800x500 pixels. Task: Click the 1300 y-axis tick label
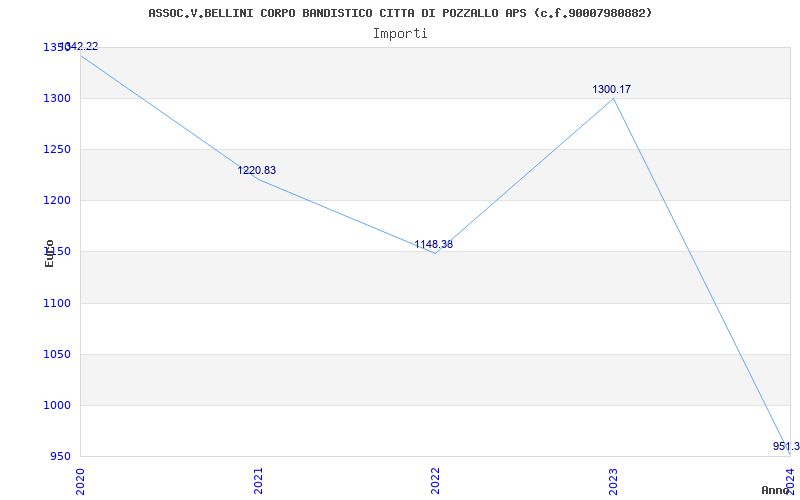click(57, 98)
